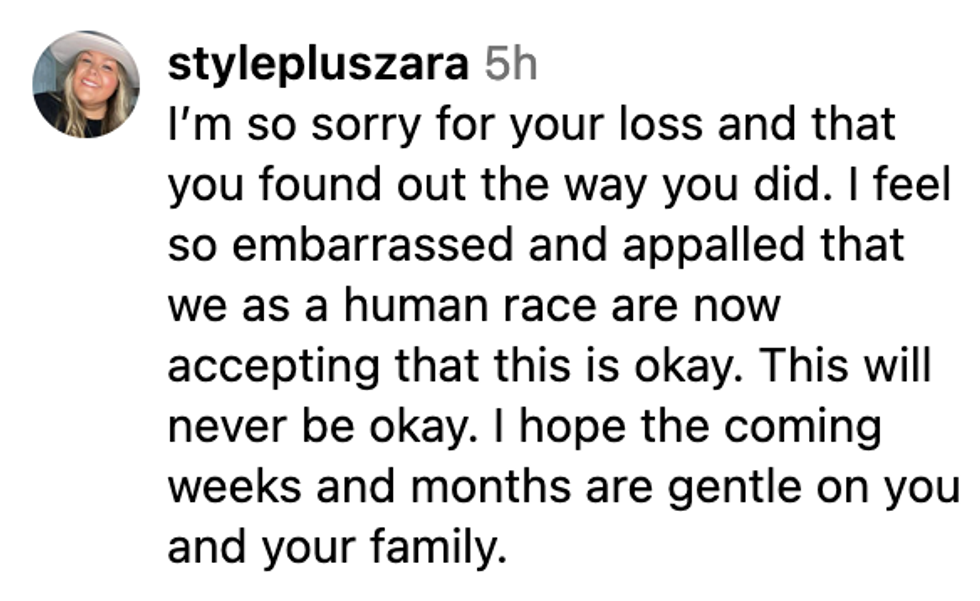Click the 5h comment timestamp
This screenshot has width=980, height=601.
(510, 66)
